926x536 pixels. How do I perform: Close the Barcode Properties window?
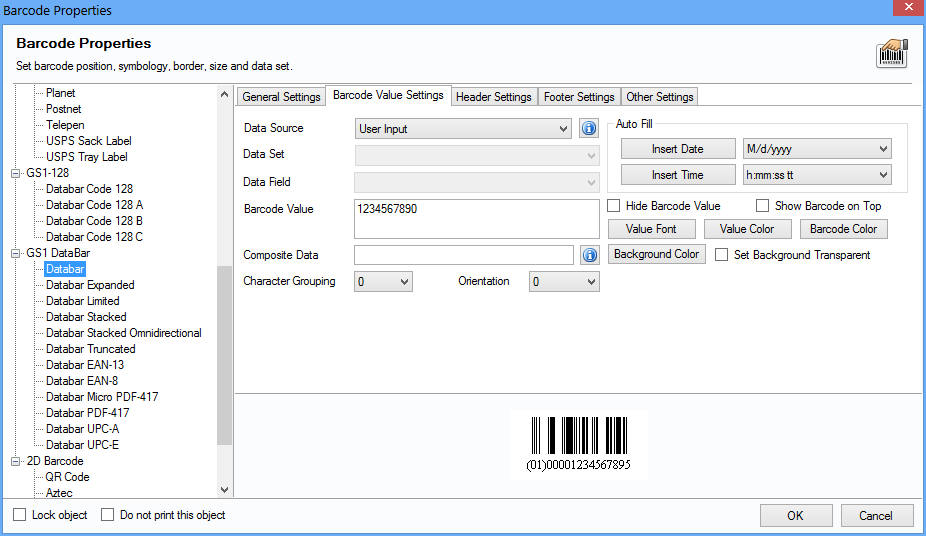tap(909, 7)
